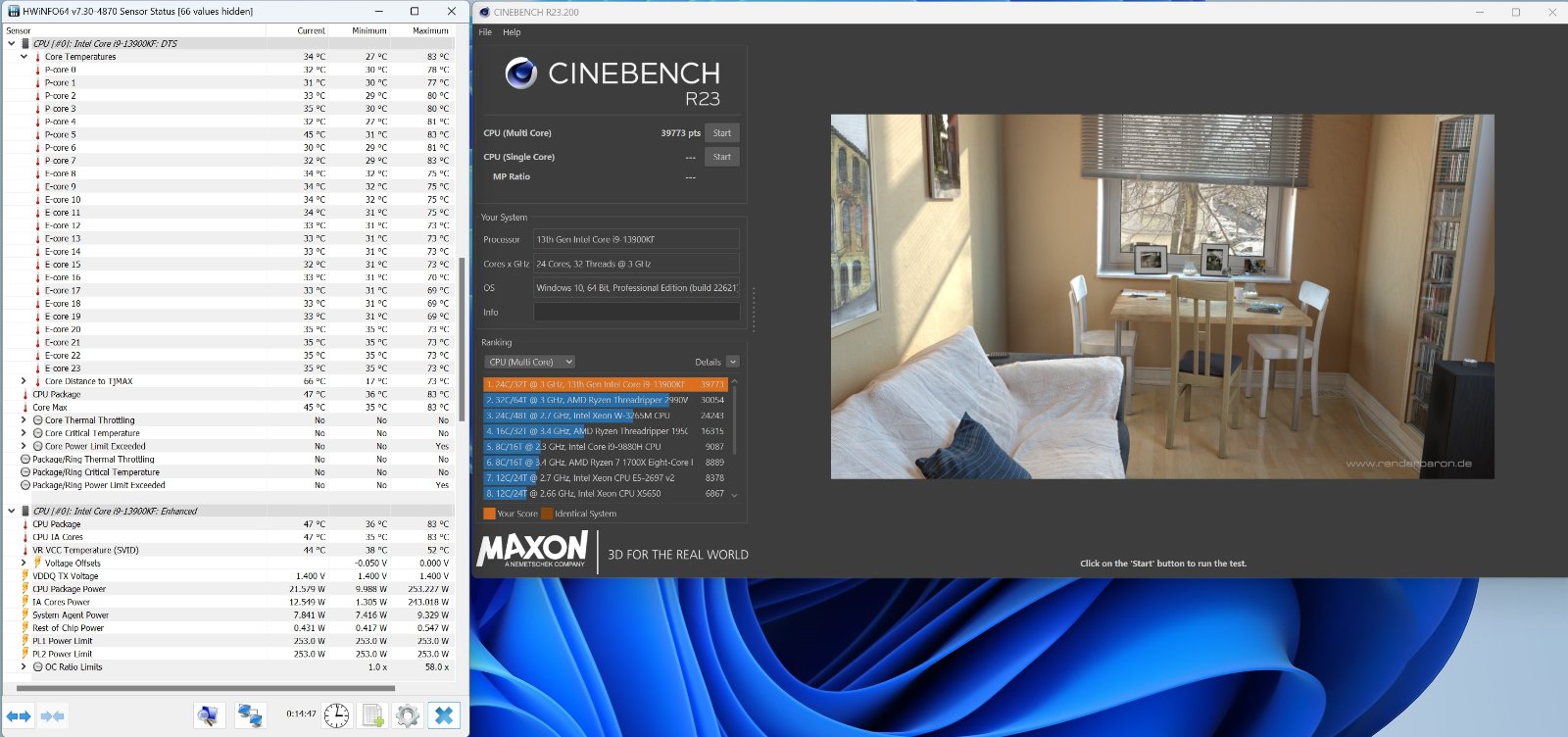Click the MAXON logo
The width and height of the screenshot is (1568, 737).
532,549
